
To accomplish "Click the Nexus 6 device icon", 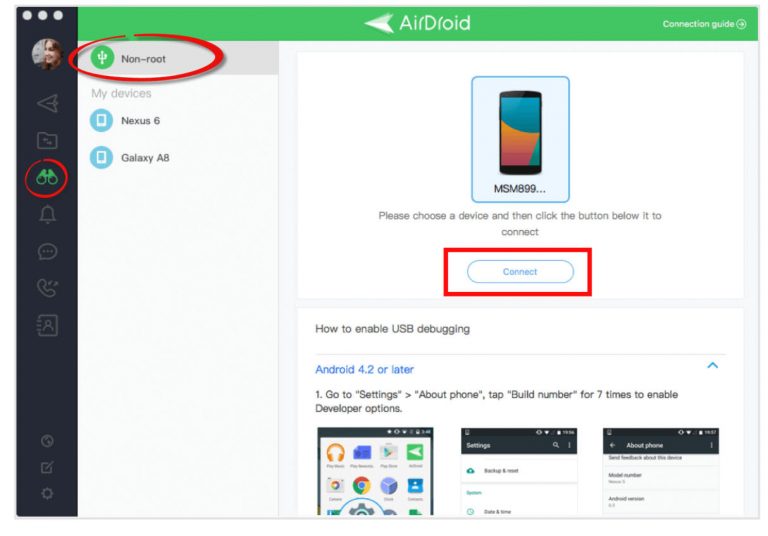I will pyautogui.click(x=101, y=120).
